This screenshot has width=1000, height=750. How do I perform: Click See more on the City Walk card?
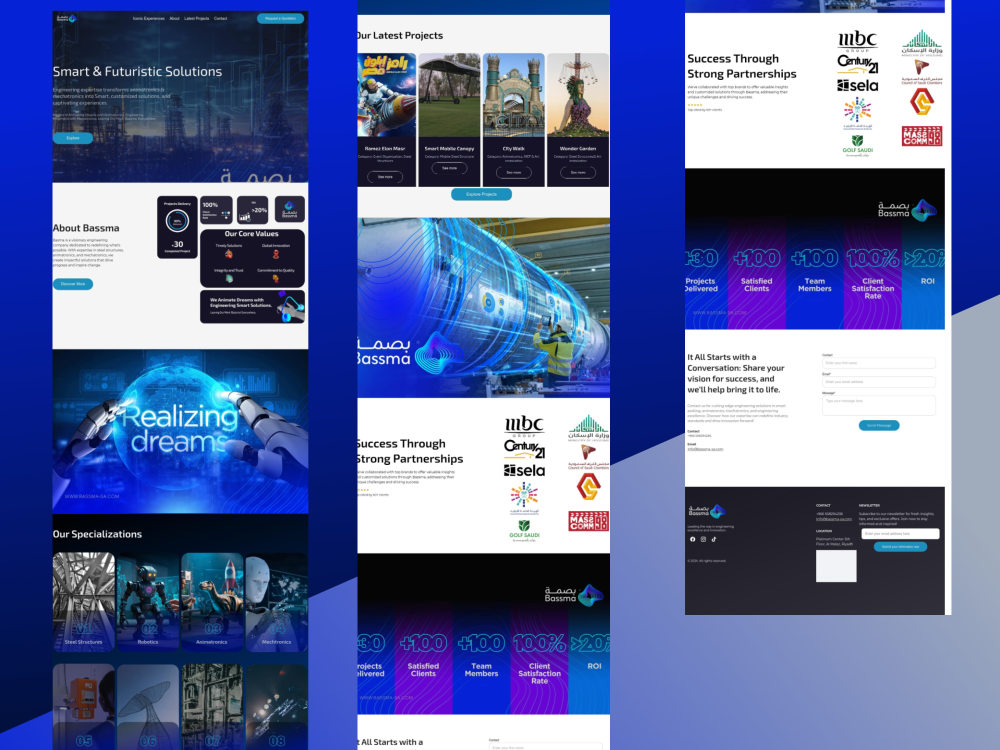[514, 172]
